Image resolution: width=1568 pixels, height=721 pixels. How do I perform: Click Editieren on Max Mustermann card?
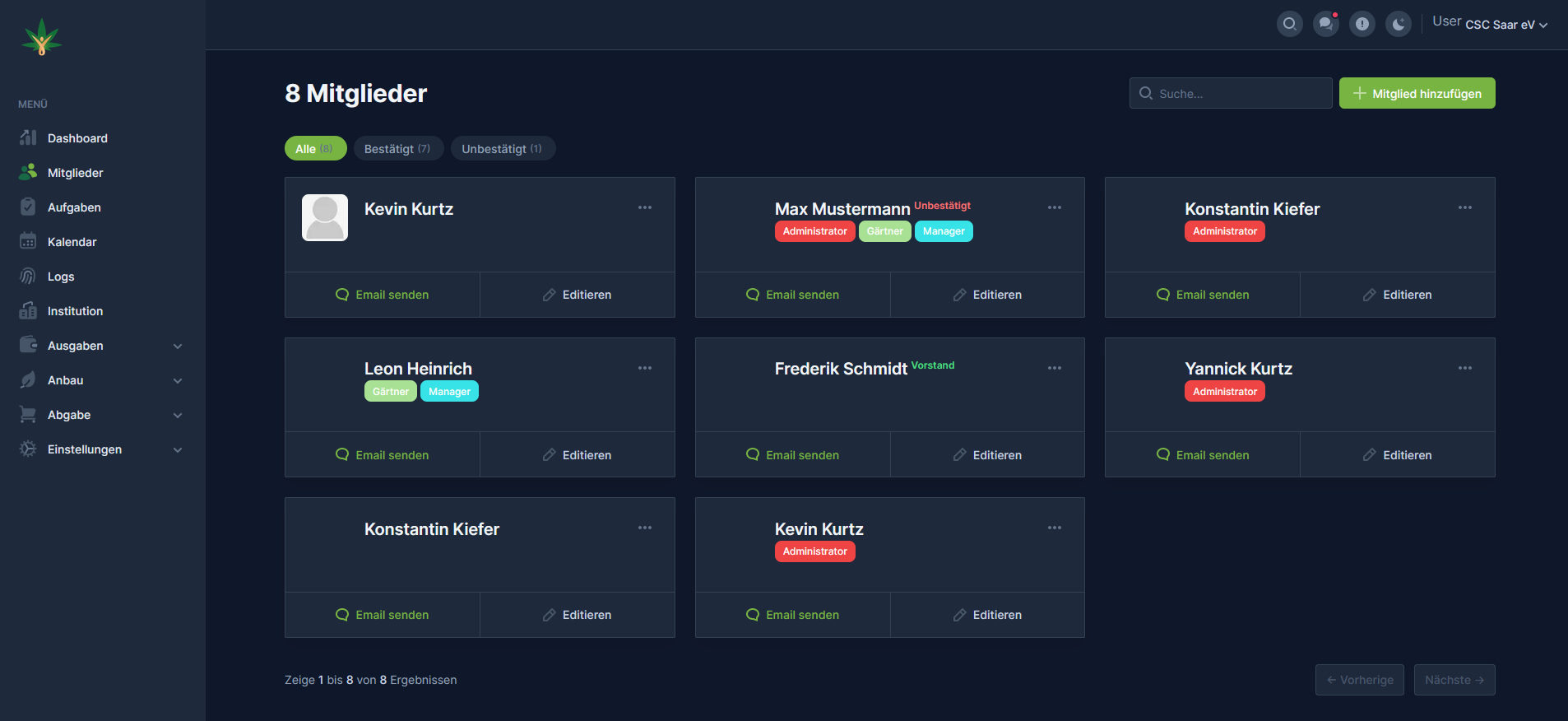coord(987,295)
